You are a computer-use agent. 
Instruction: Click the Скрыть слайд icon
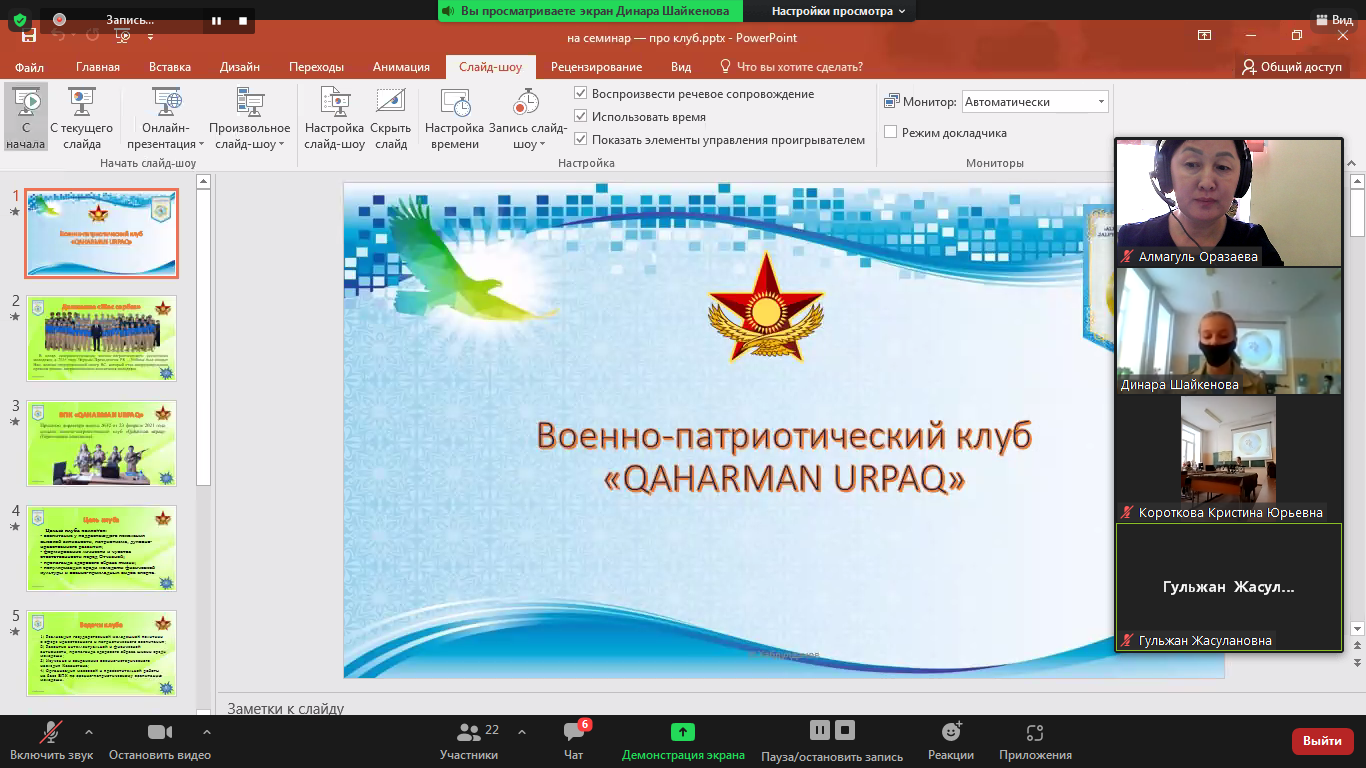point(390,102)
